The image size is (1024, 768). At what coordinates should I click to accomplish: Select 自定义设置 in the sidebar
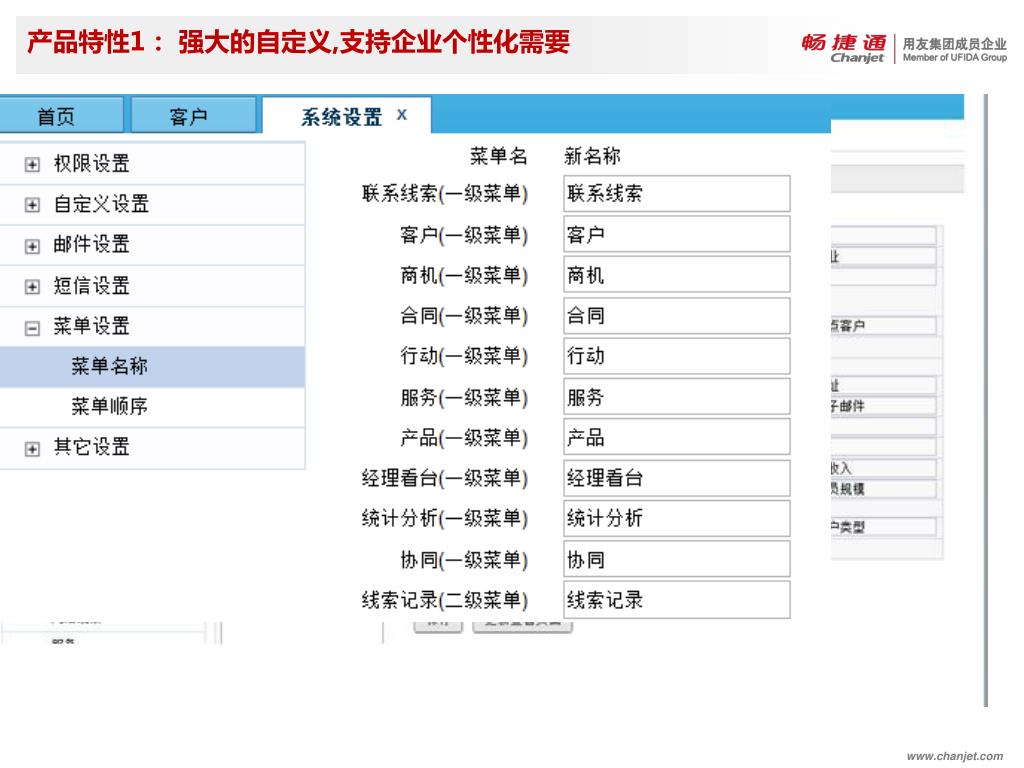(101, 204)
